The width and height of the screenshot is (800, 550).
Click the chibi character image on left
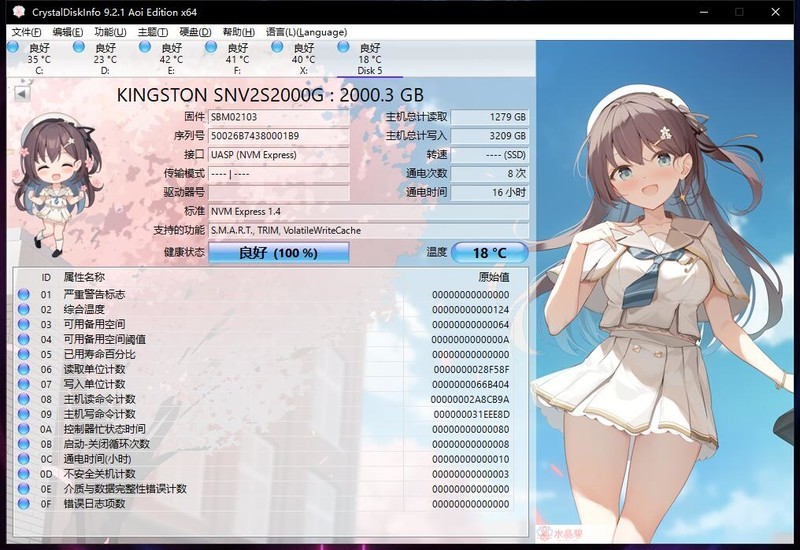pos(57,185)
